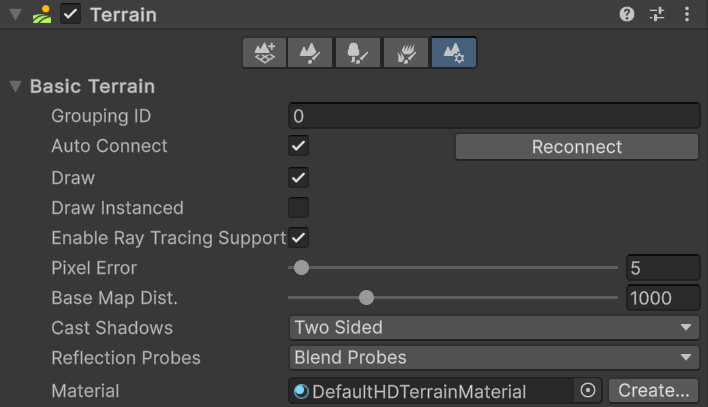Open the Terrain Settings tab
The width and height of the screenshot is (708, 407).
(x=453, y=53)
